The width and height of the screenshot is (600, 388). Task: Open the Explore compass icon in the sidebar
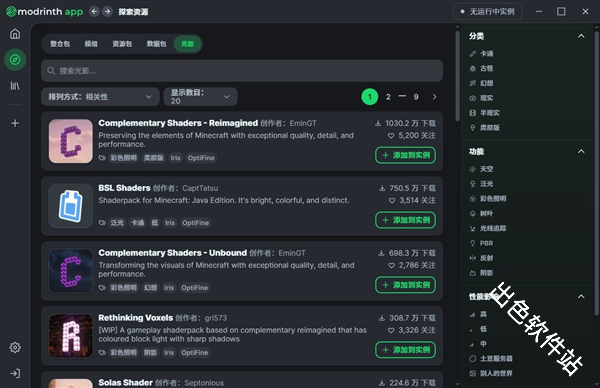click(15, 60)
